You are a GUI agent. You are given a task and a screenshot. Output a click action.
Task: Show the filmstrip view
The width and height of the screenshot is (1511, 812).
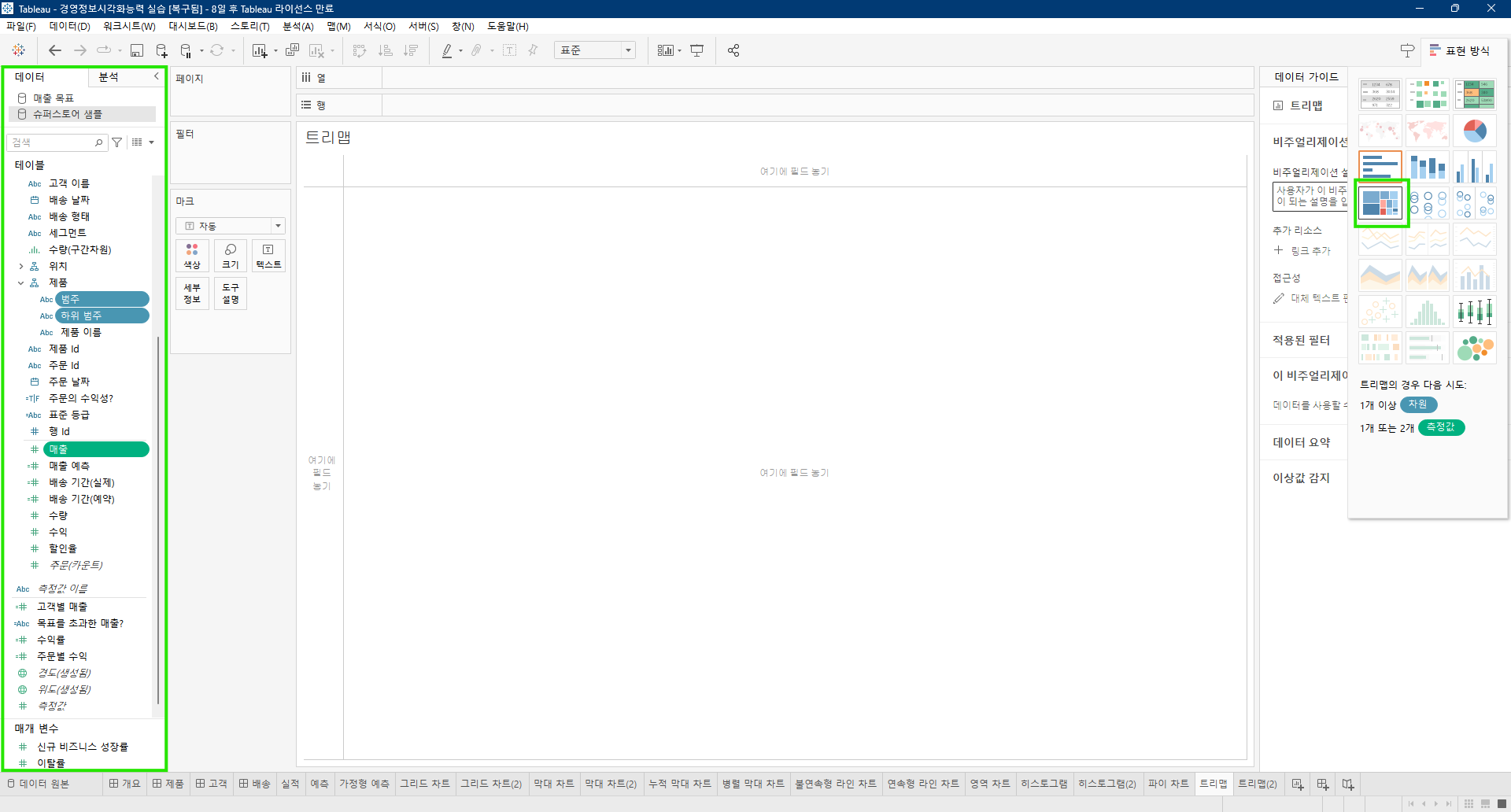1485,803
